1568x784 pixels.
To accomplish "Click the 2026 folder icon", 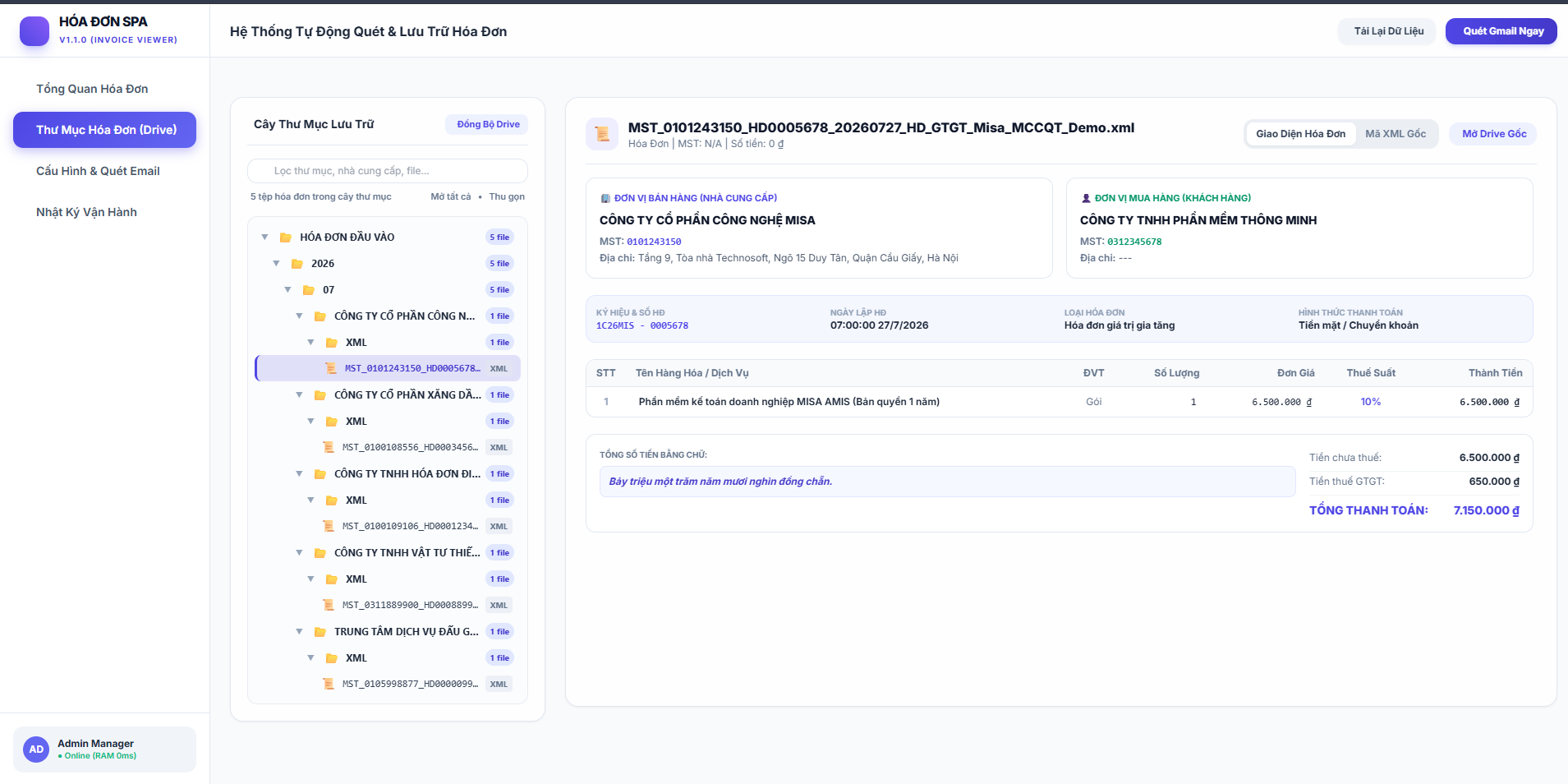I will (x=297, y=264).
